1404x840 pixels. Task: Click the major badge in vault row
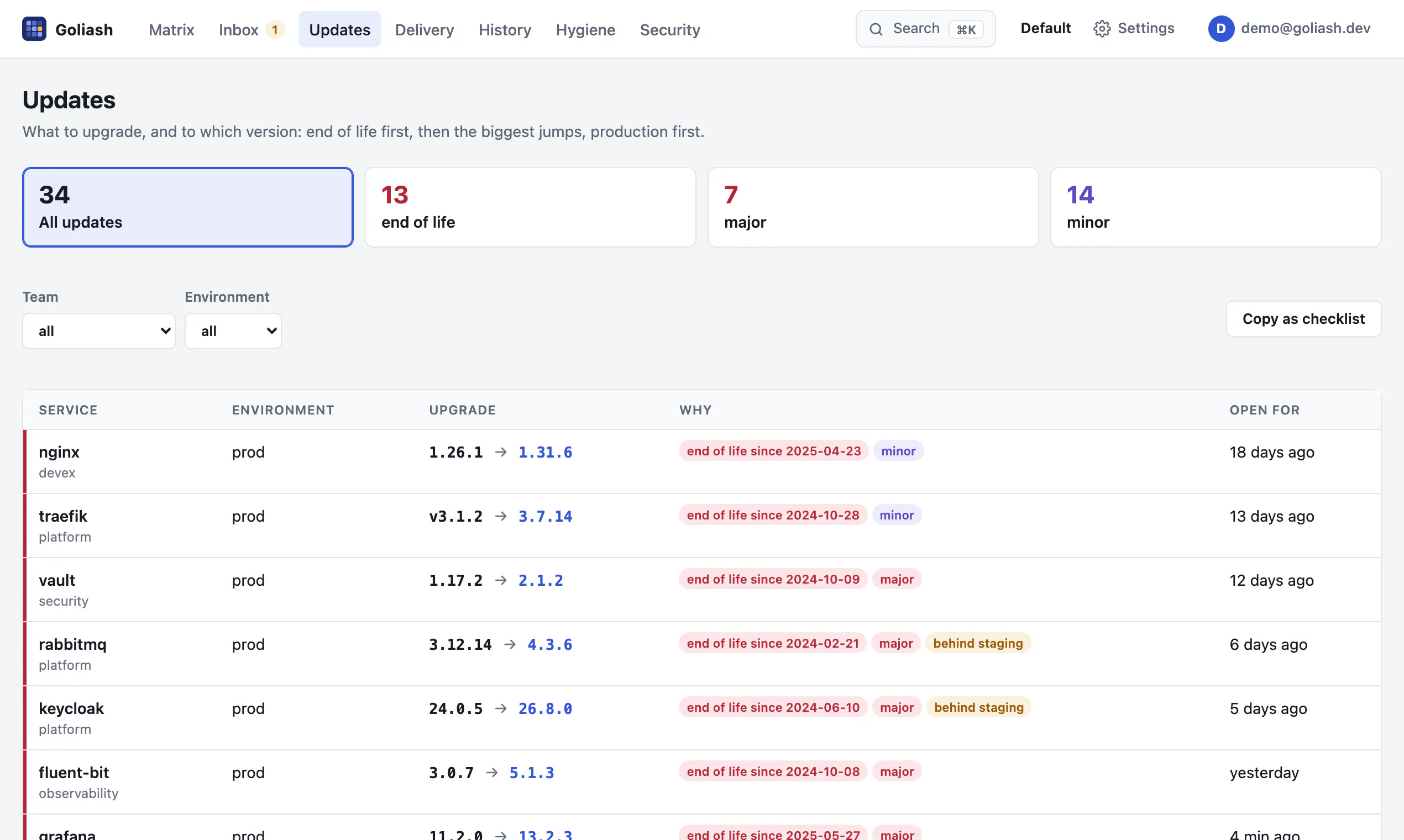(x=897, y=580)
